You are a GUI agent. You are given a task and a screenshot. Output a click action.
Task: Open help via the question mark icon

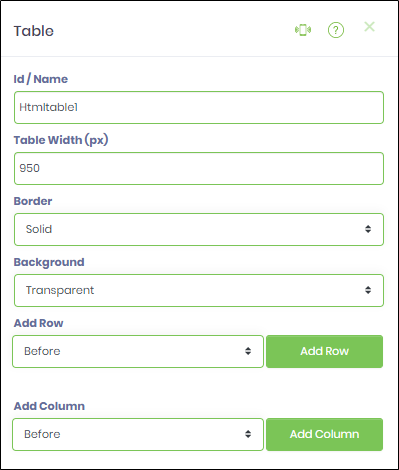336,30
